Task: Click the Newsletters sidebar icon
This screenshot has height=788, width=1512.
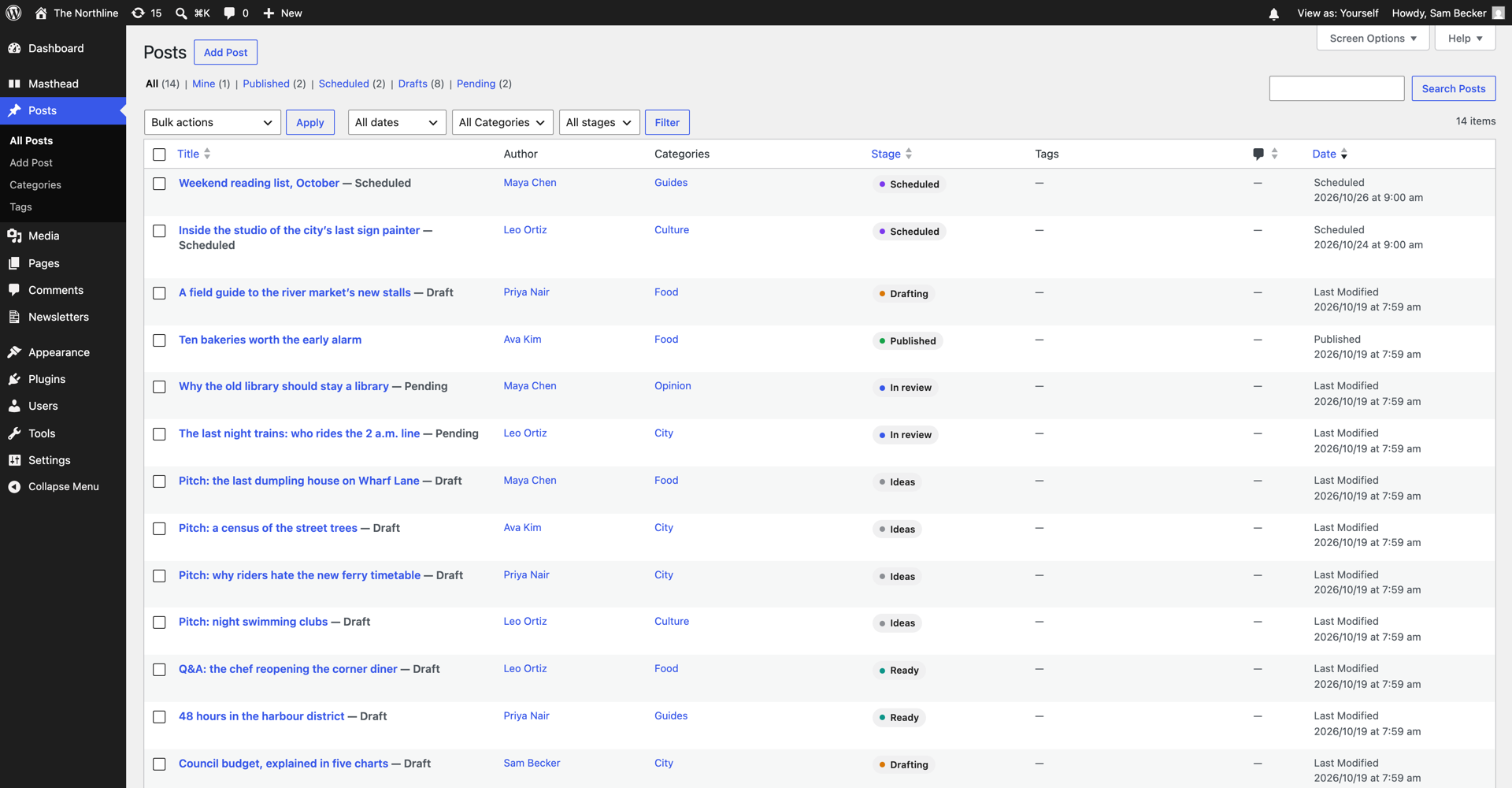Action: pos(14,317)
